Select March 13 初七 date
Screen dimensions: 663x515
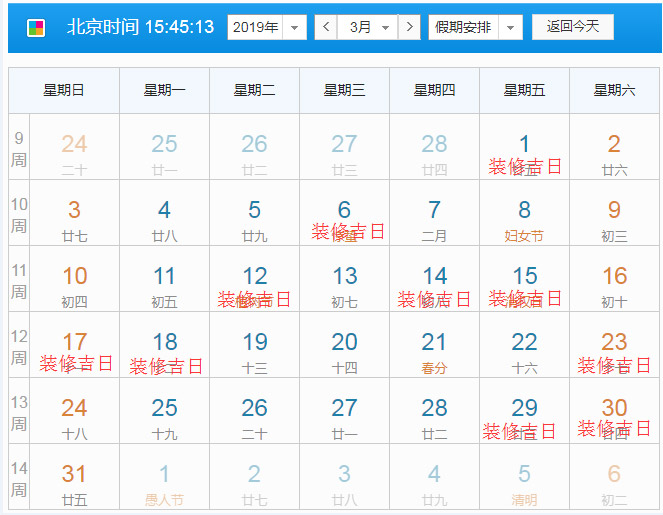pos(344,287)
